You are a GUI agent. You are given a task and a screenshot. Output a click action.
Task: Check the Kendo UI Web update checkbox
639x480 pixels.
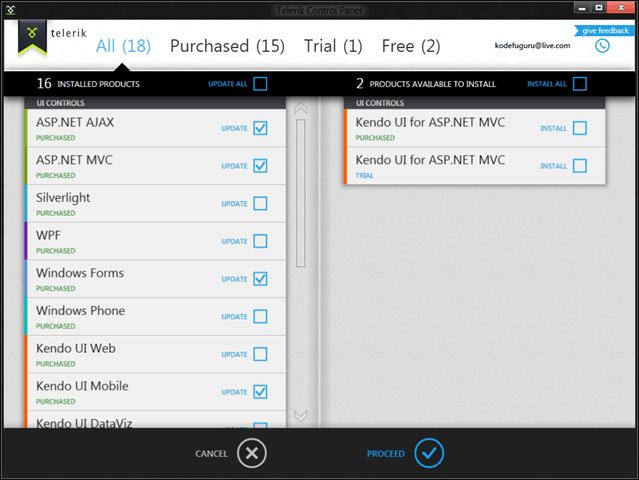point(260,354)
